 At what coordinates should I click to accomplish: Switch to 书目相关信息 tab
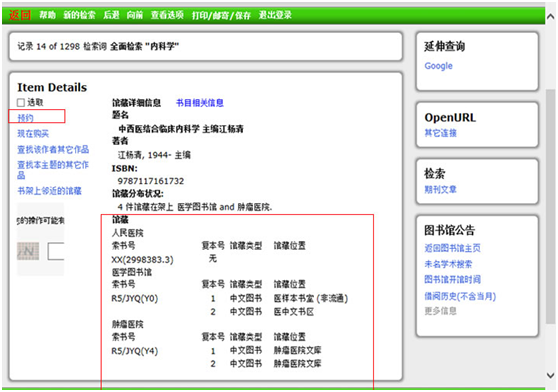[x=200, y=103]
